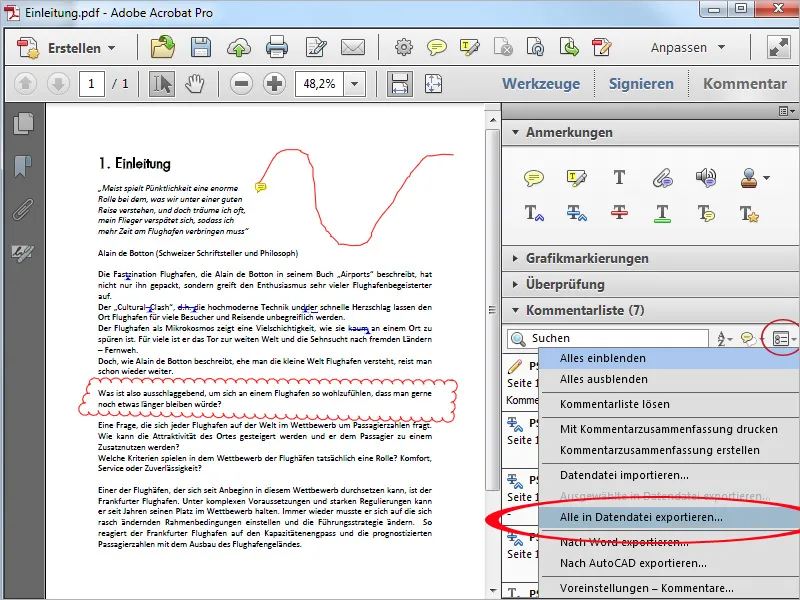The height and width of the screenshot is (600, 800).
Task: Click the delete page icon in toolbar
Action: click(503, 47)
